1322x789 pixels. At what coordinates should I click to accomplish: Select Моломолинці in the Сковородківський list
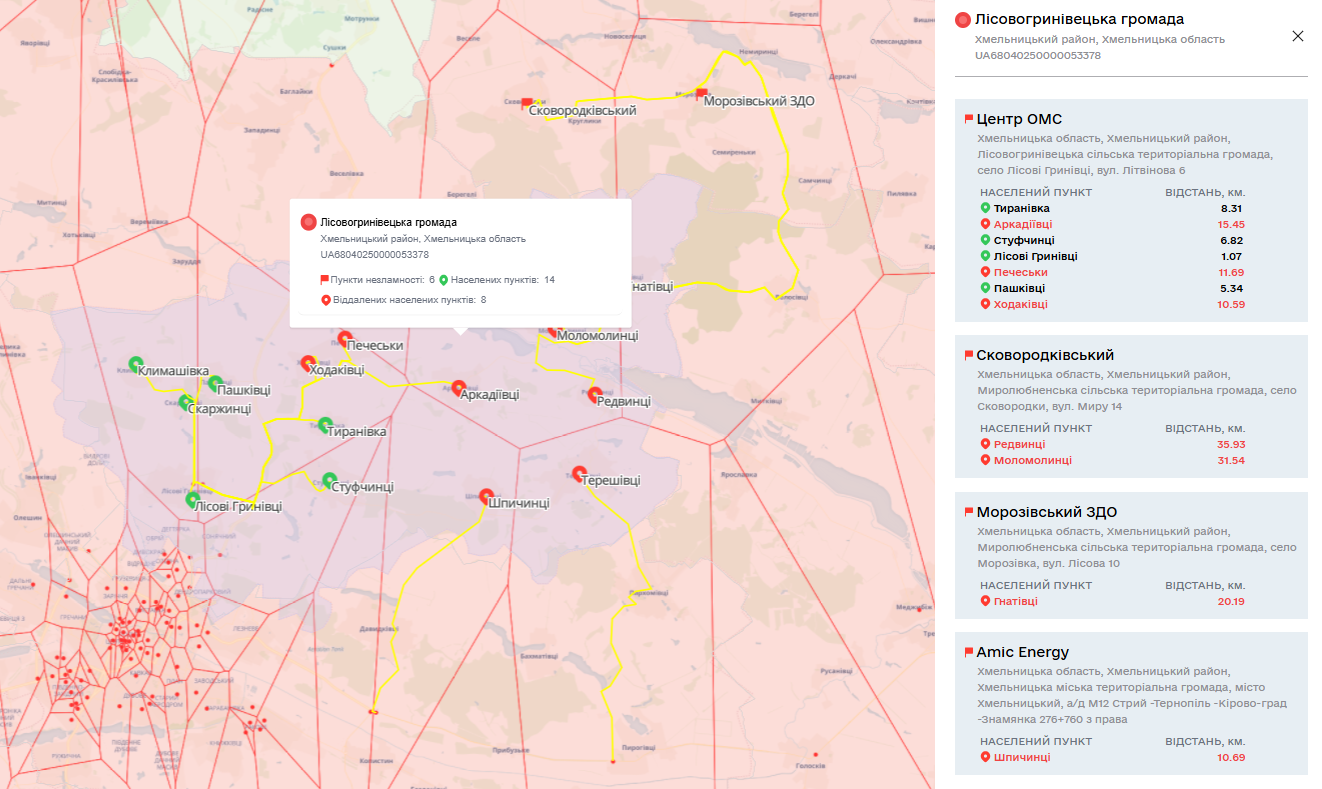pos(1032,460)
